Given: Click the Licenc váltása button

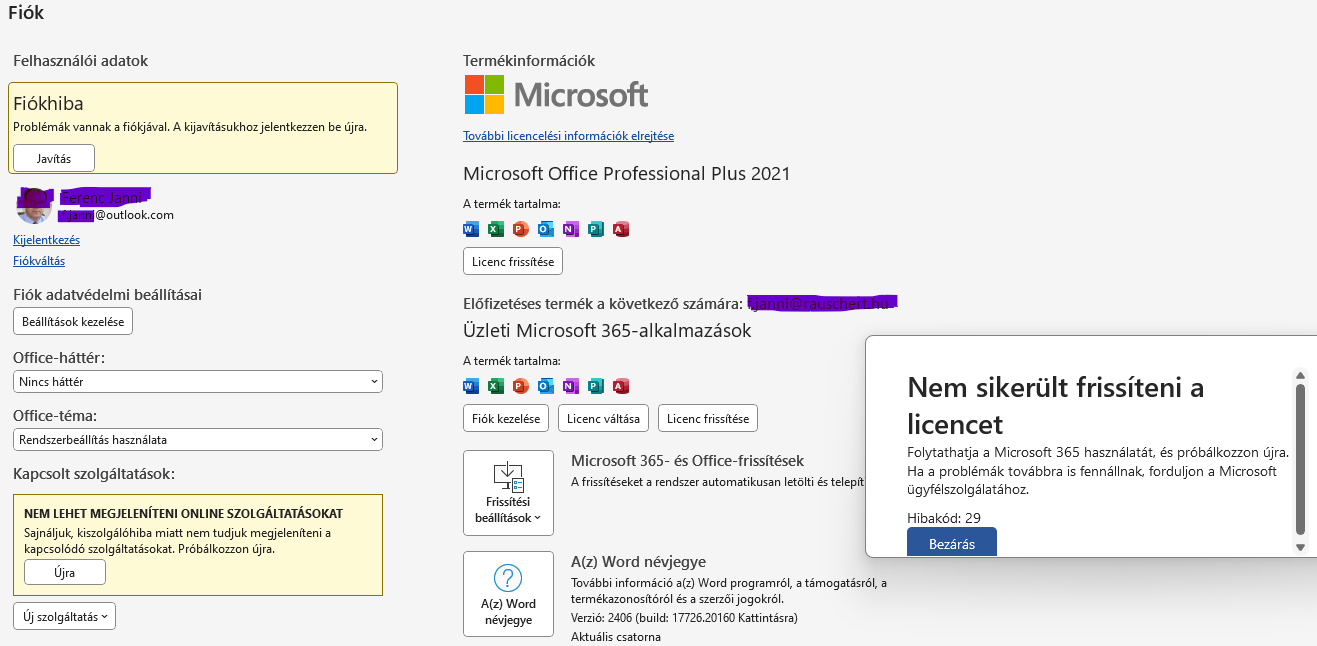Looking at the screenshot, I should (604, 418).
